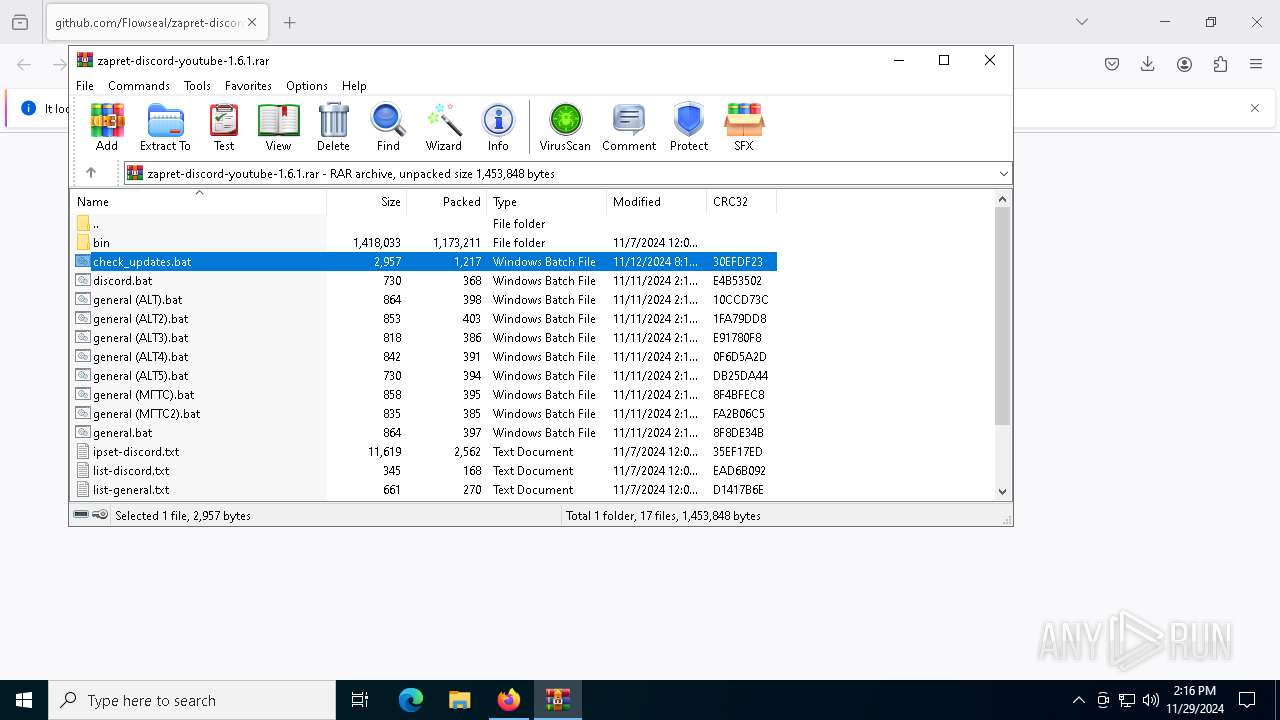This screenshot has height=720, width=1280.
Task: Select ipset-discord.txt file
Action: (x=425, y=452)
